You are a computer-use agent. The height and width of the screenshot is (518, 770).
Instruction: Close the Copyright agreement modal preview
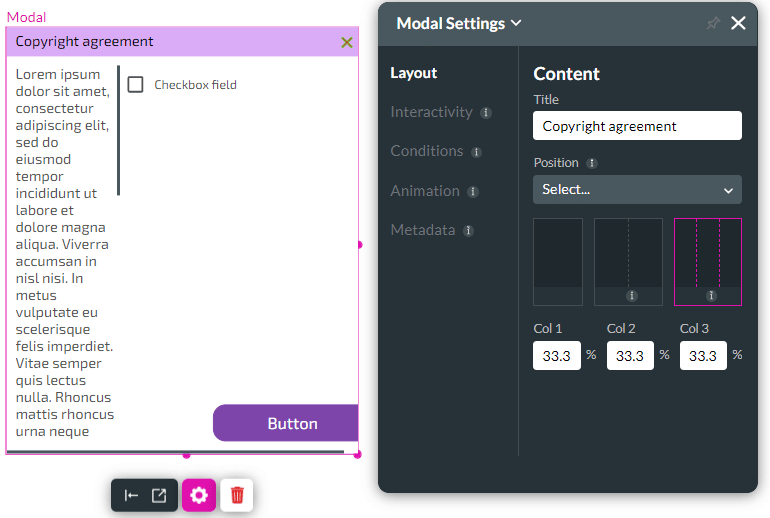347,42
